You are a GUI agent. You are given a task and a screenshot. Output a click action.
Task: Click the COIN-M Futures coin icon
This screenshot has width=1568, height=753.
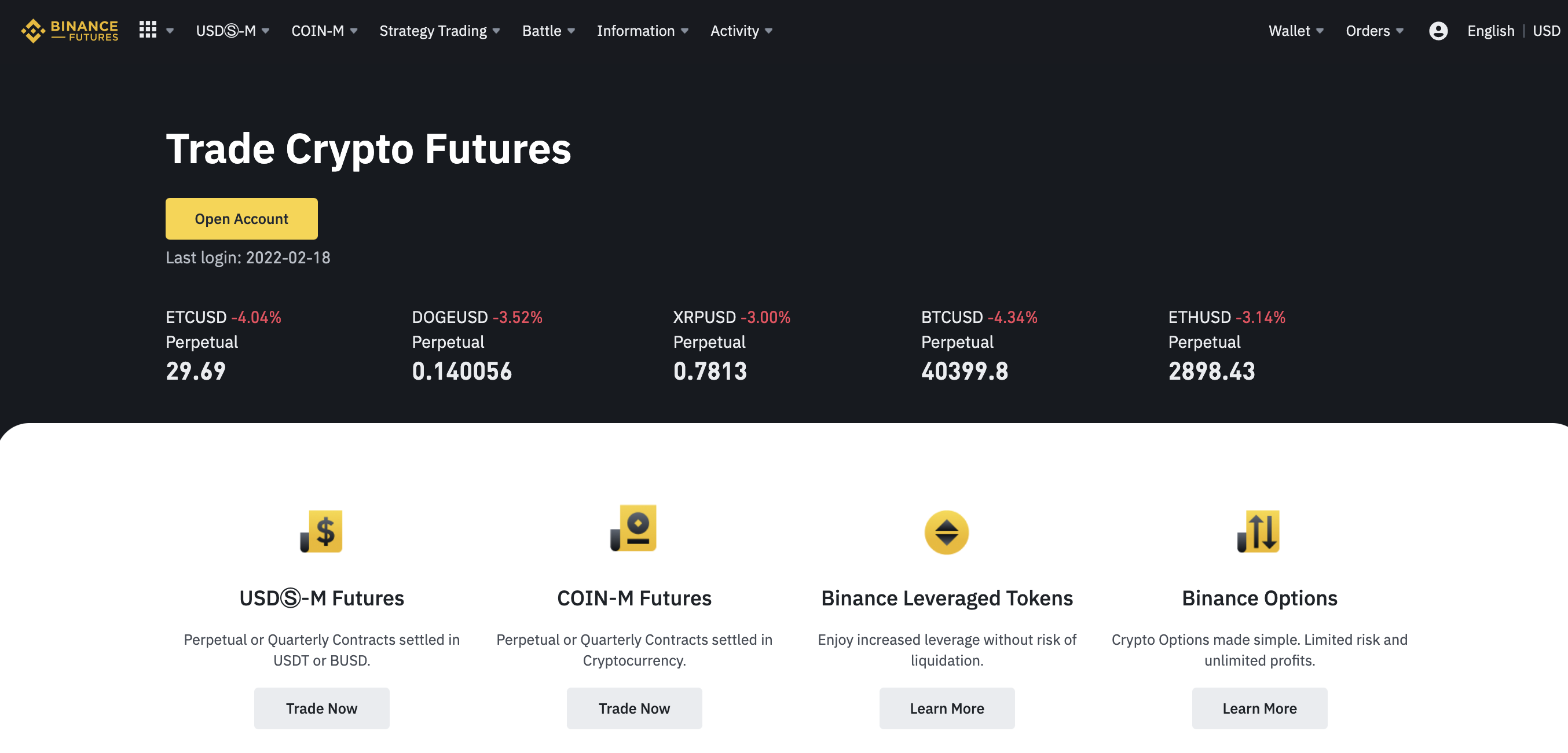click(x=634, y=529)
